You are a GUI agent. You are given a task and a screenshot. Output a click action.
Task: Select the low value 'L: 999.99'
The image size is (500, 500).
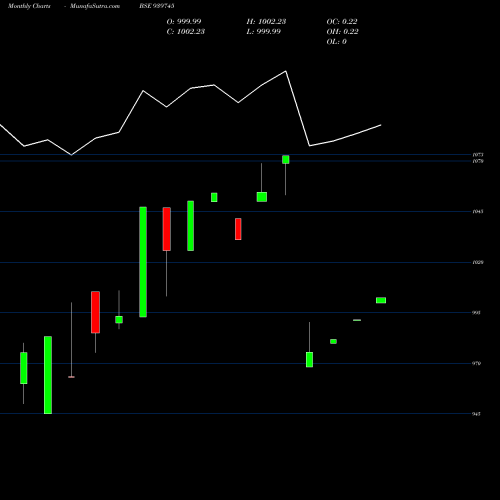pyautogui.click(x=264, y=31)
